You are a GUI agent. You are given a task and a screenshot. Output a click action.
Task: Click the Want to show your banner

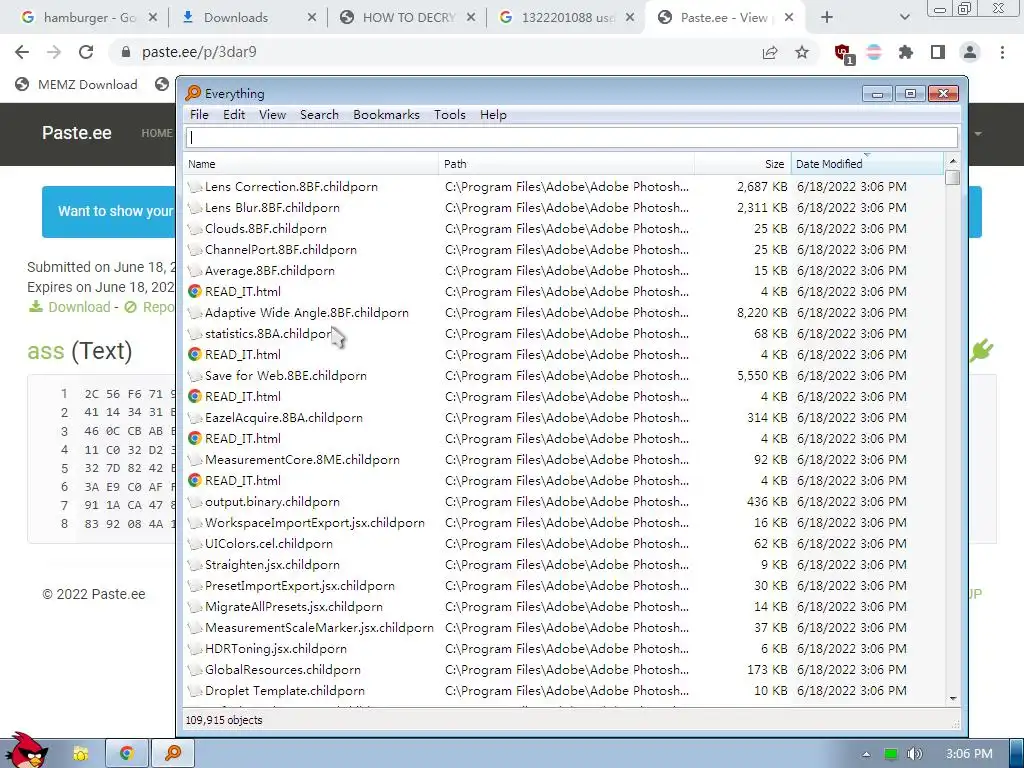coord(109,212)
